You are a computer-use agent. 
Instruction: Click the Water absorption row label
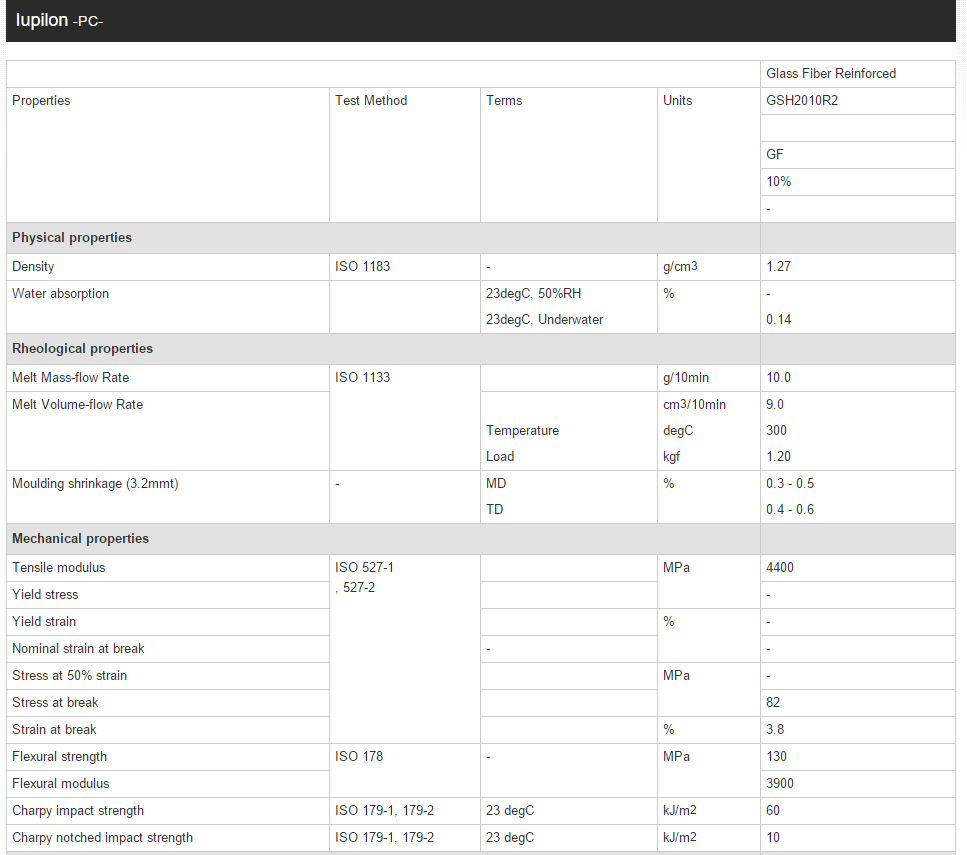coord(60,294)
